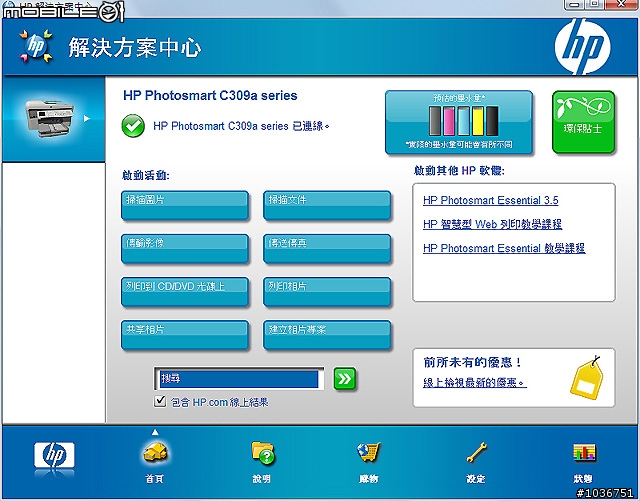Viewport: 640px width, 501px height.
Task: Click the 傳送傳真 button
Action: [327, 249]
